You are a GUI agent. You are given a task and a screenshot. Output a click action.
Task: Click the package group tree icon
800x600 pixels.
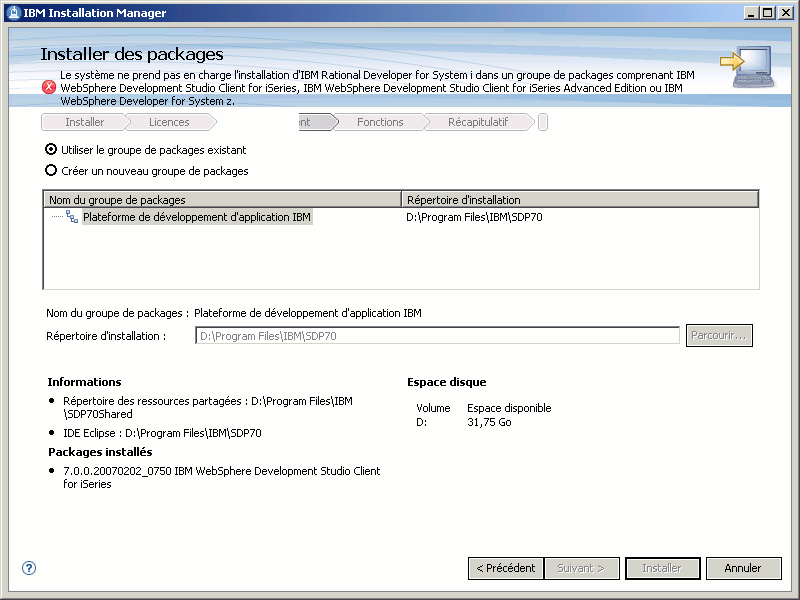(72, 217)
